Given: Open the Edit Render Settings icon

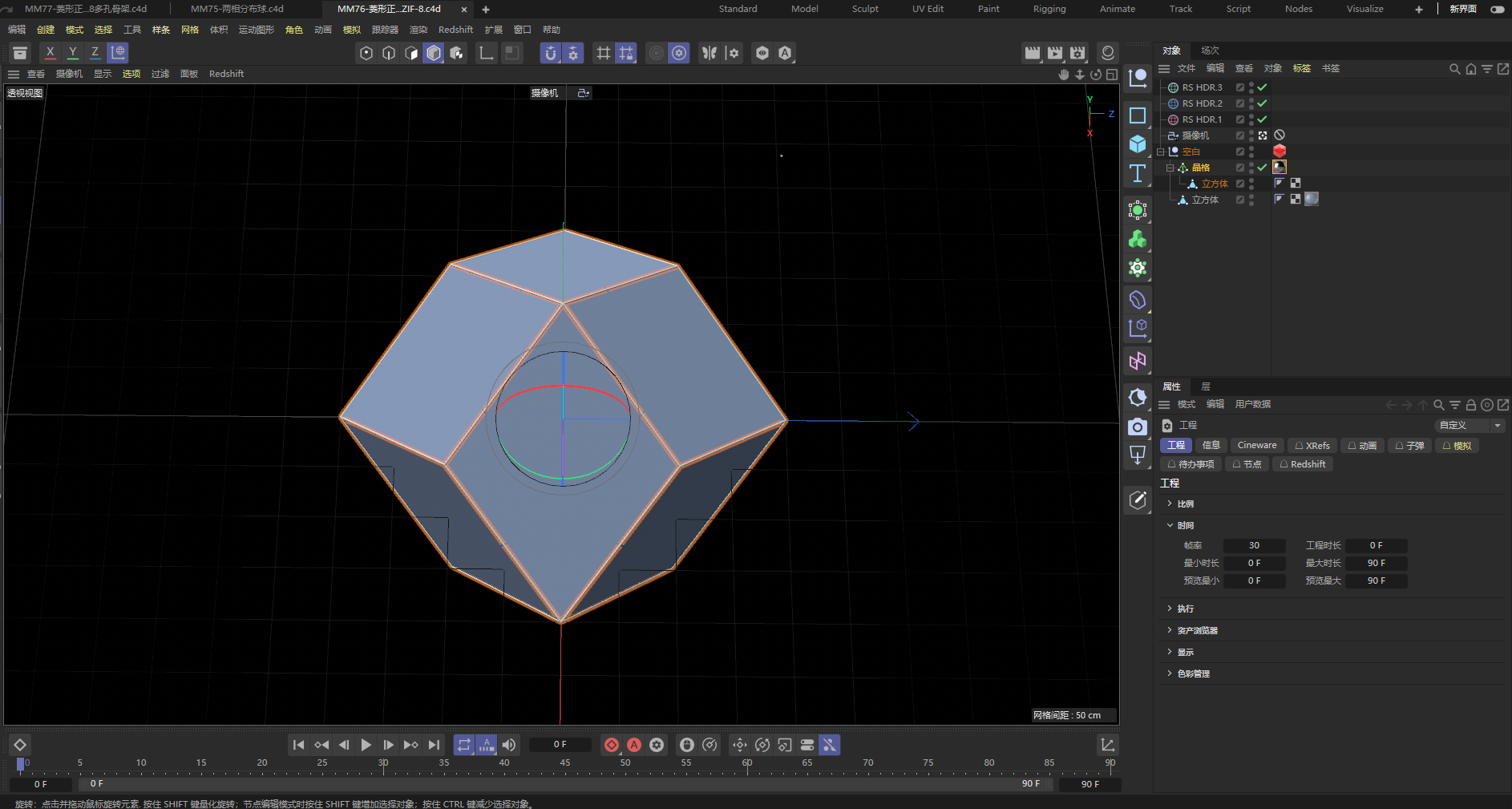Looking at the screenshot, I should (1077, 53).
